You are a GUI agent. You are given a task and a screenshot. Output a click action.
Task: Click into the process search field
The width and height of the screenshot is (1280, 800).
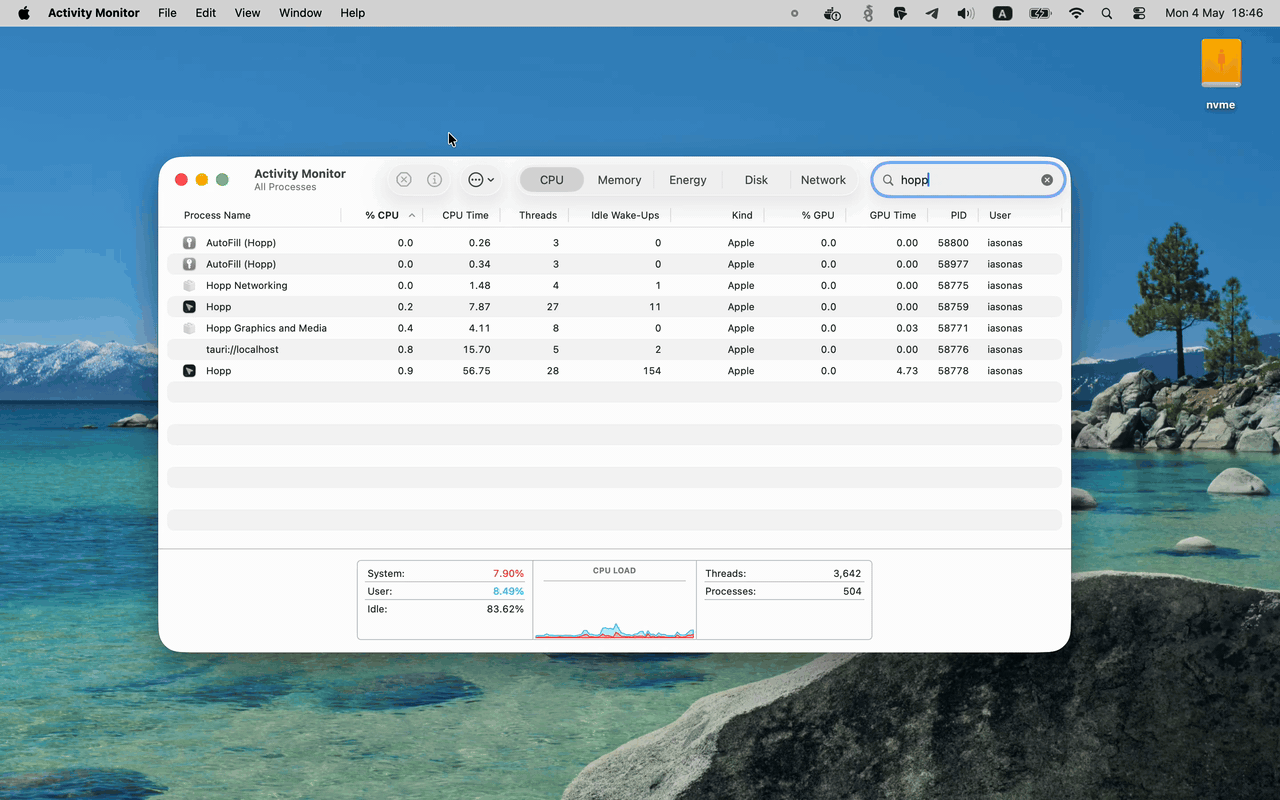[x=968, y=180]
